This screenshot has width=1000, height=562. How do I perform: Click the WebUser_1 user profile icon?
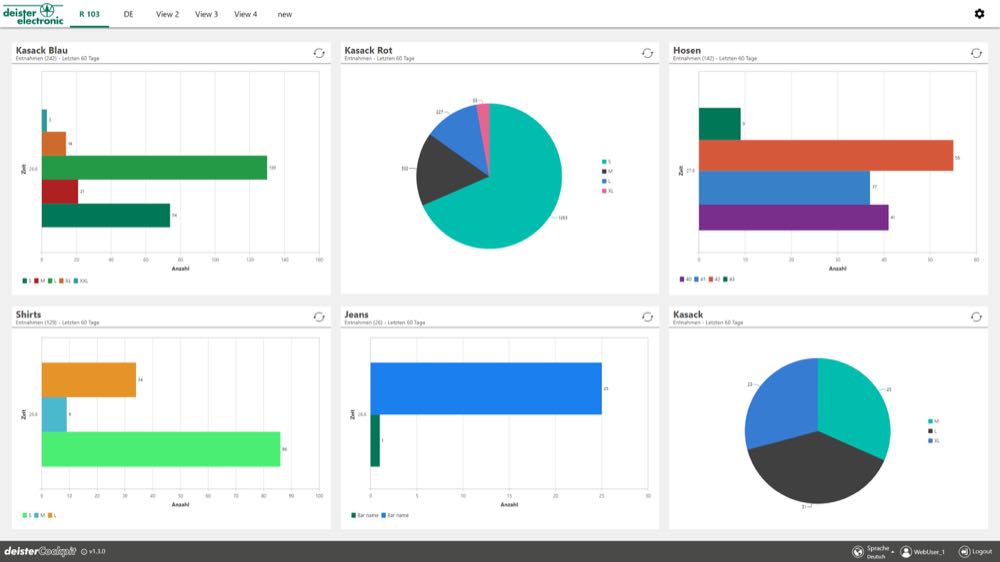click(x=906, y=552)
